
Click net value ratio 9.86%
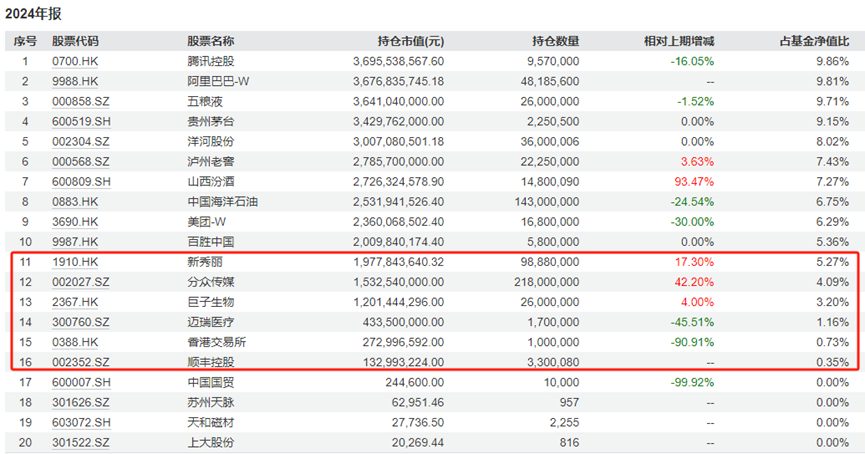(x=832, y=61)
